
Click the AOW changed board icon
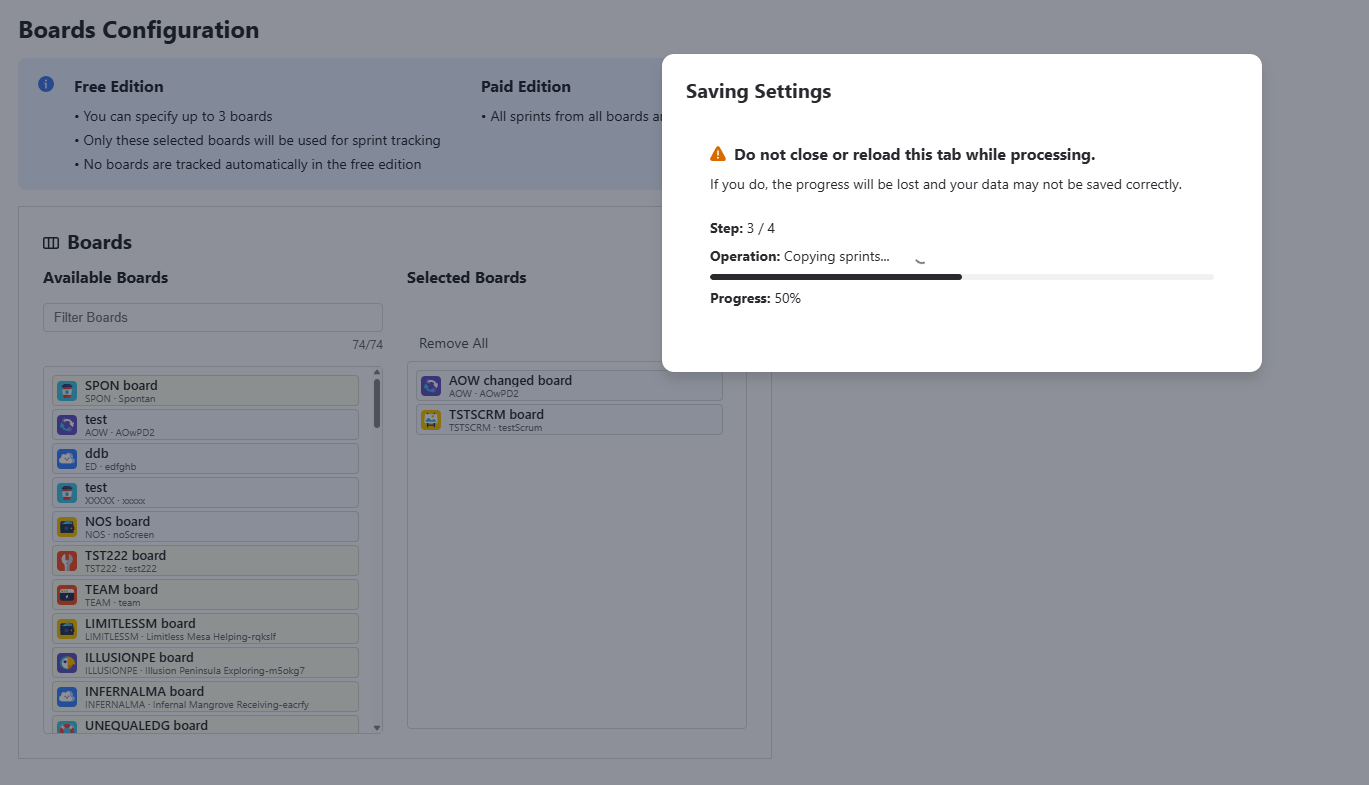click(x=431, y=386)
